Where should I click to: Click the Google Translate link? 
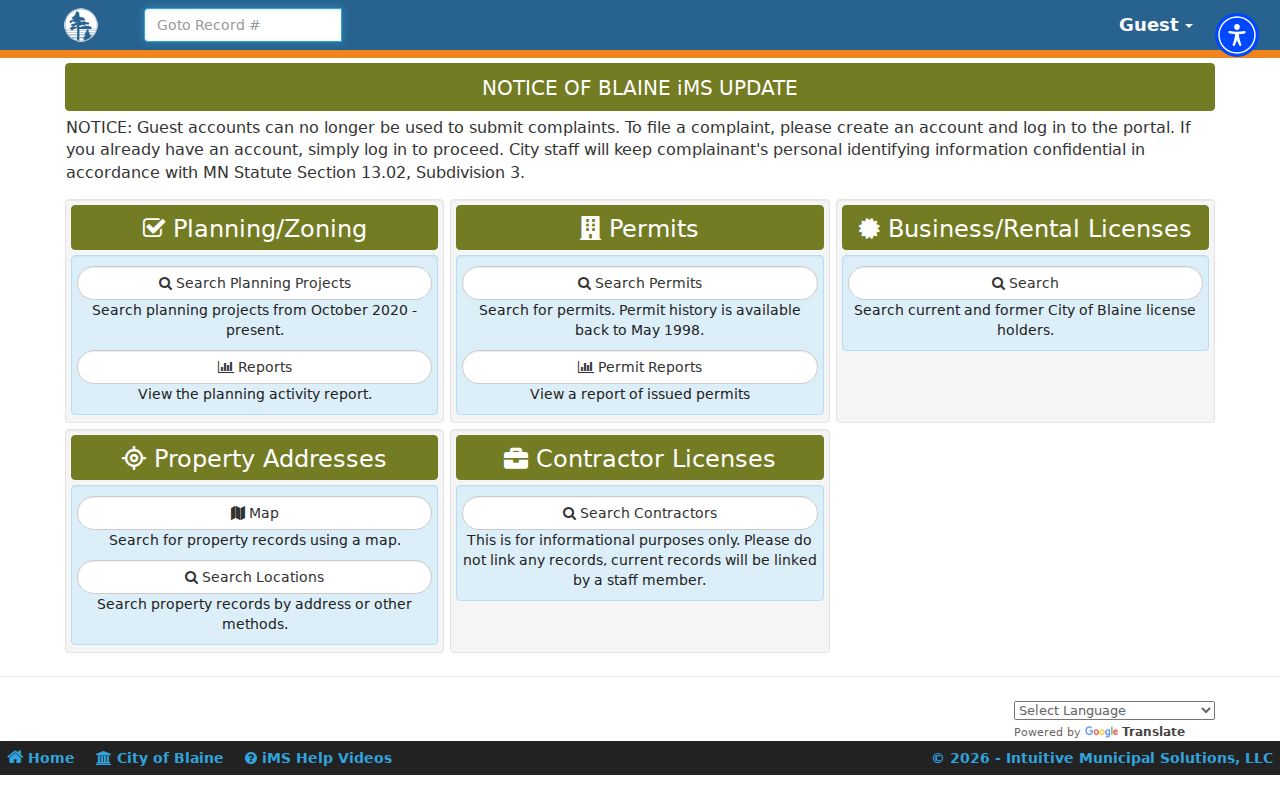click(x=1135, y=732)
